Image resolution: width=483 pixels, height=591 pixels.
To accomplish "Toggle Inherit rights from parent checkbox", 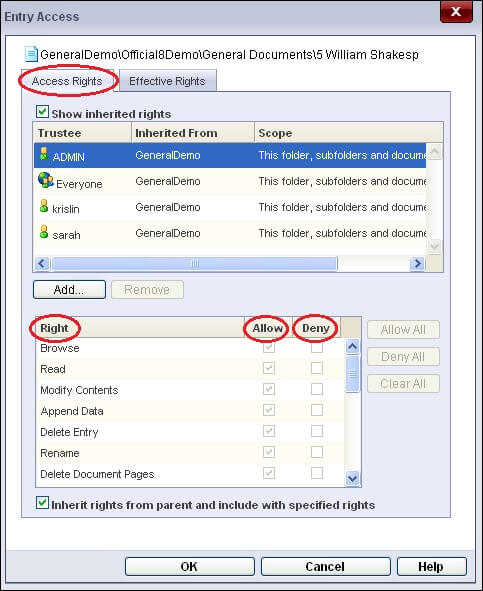I will click(x=42, y=503).
